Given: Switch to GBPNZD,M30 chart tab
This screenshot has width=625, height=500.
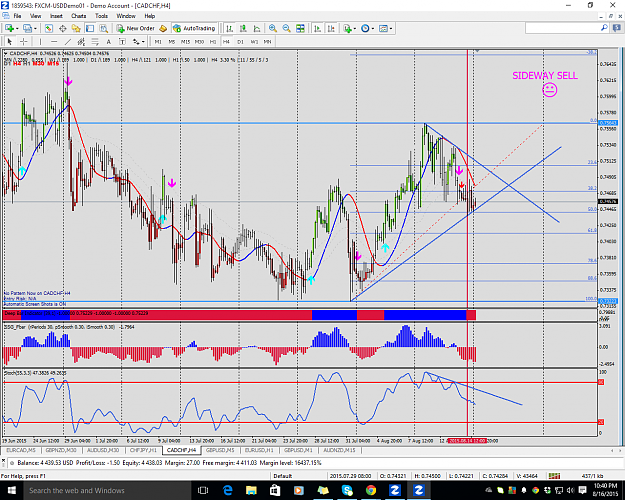Looking at the screenshot, I should 61,450.
